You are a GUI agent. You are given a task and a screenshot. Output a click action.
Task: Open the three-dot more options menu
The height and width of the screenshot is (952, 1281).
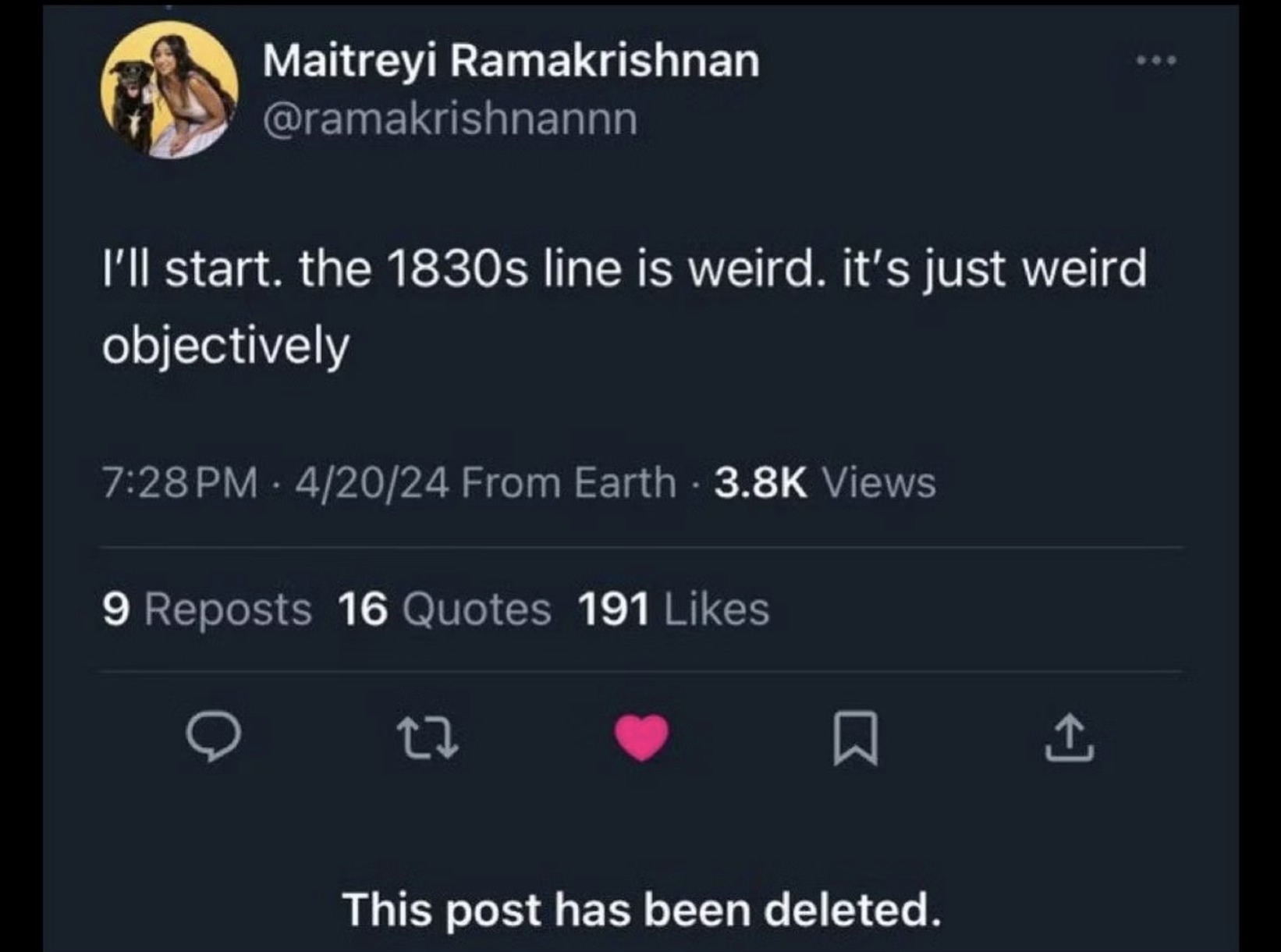click(x=1155, y=61)
